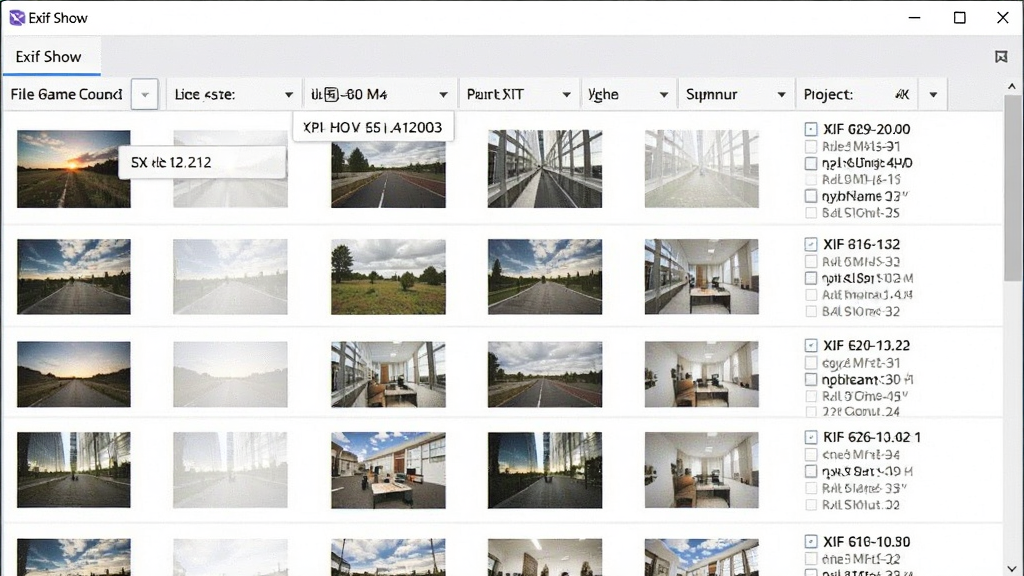This screenshot has height=576, width=1024.
Task: Select the sunset field thumbnail in XIF 629-20.00 row
Action: (x=74, y=169)
